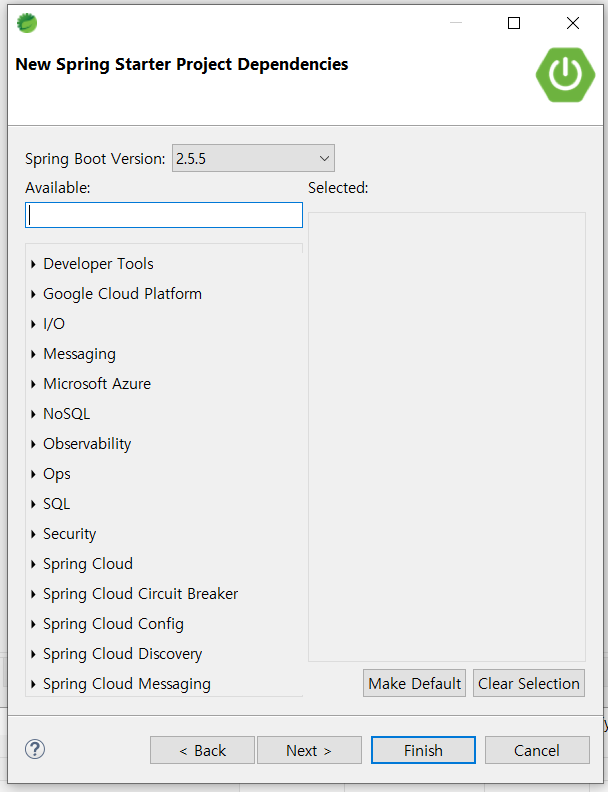Expand the Spring Cloud category arrow

click(33, 564)
